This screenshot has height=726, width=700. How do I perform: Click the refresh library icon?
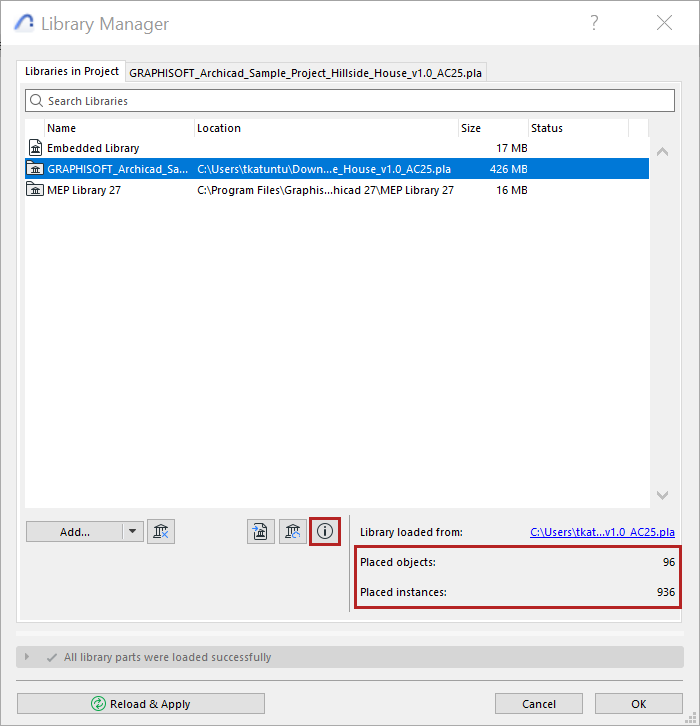(293, 531)
